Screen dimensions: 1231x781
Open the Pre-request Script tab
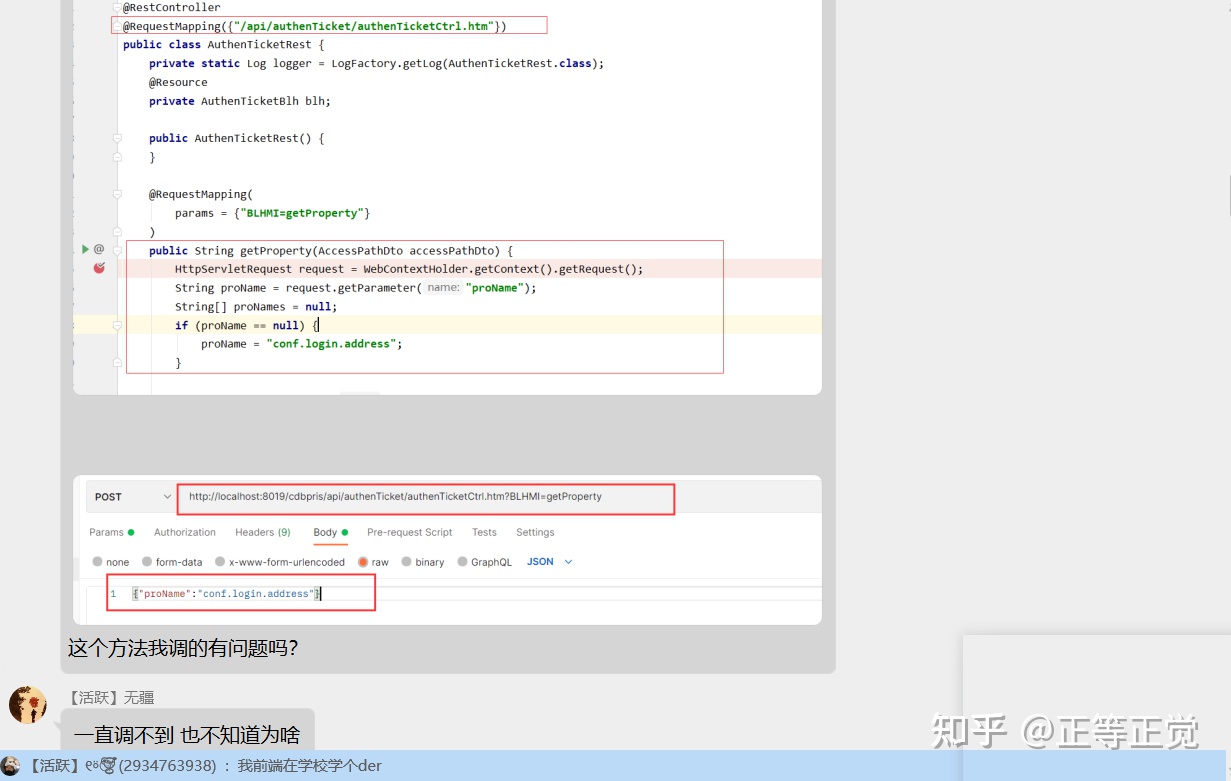tap(409, 532)
